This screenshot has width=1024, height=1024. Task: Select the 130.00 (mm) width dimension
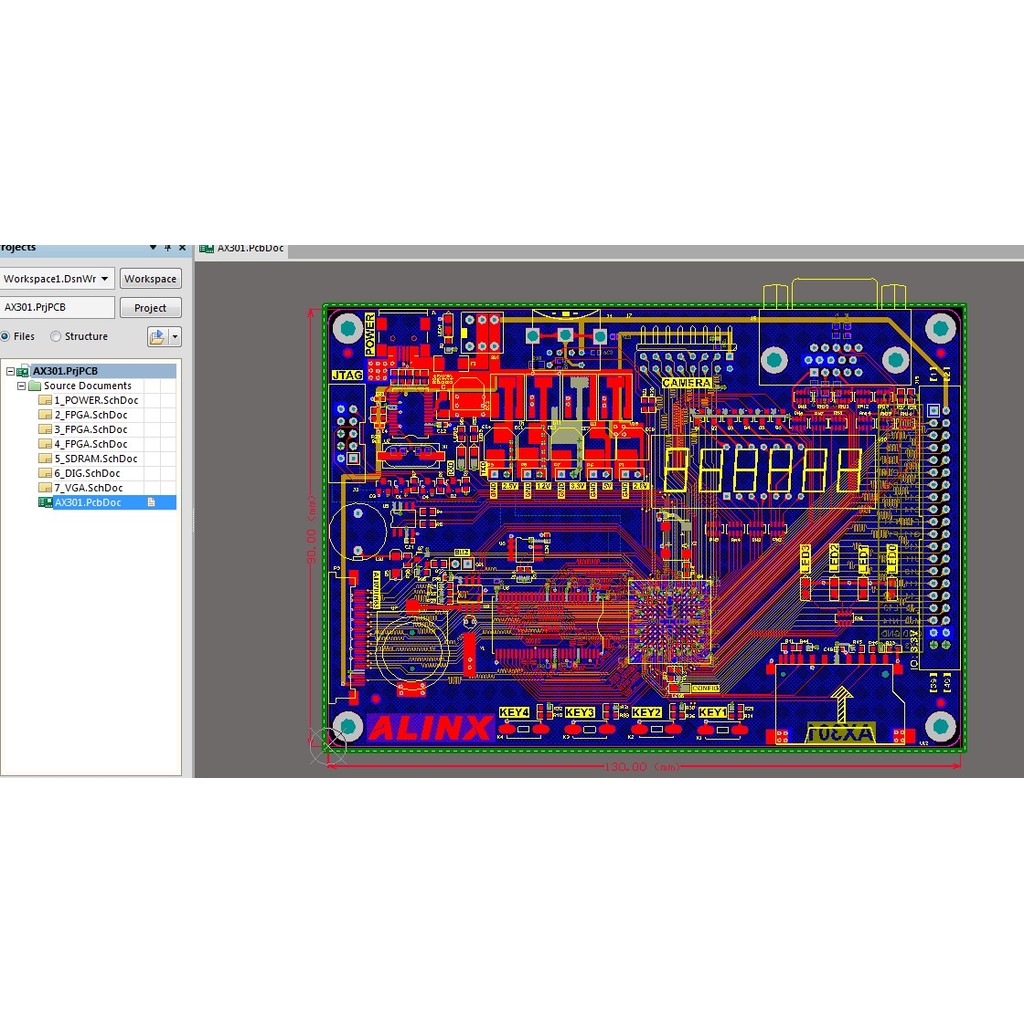pos(642,767)
